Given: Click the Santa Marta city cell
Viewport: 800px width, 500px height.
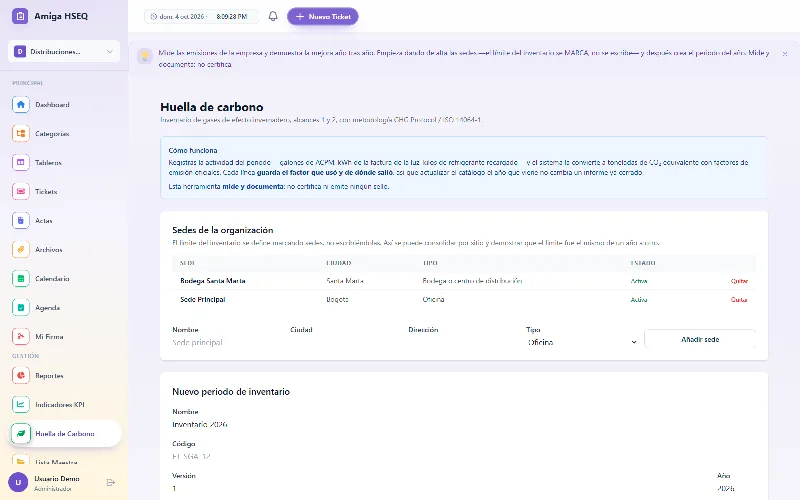Looking at the screenshot, I should [345, 281].
